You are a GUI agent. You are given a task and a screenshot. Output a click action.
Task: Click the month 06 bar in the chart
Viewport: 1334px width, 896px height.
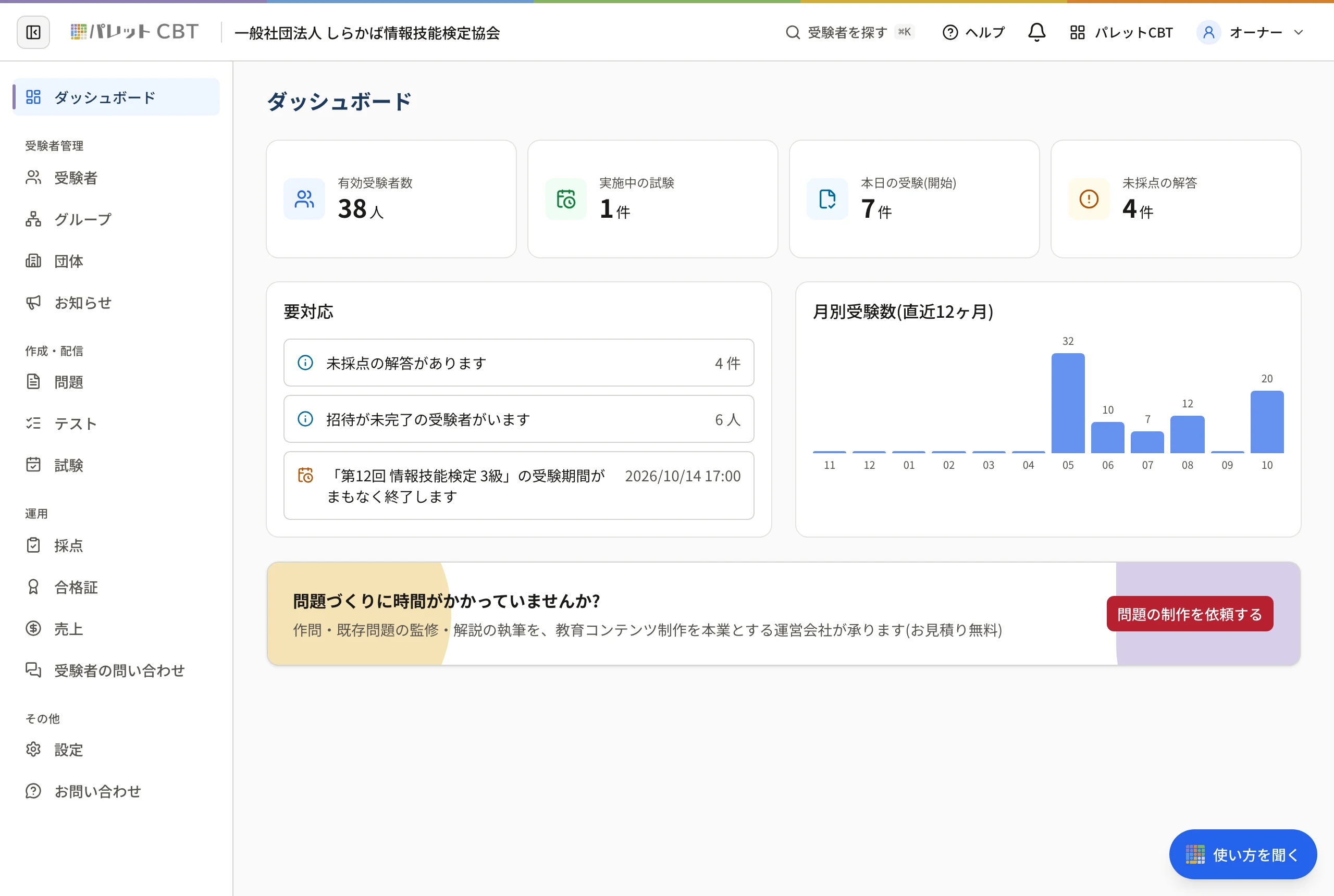[1108, 438]
